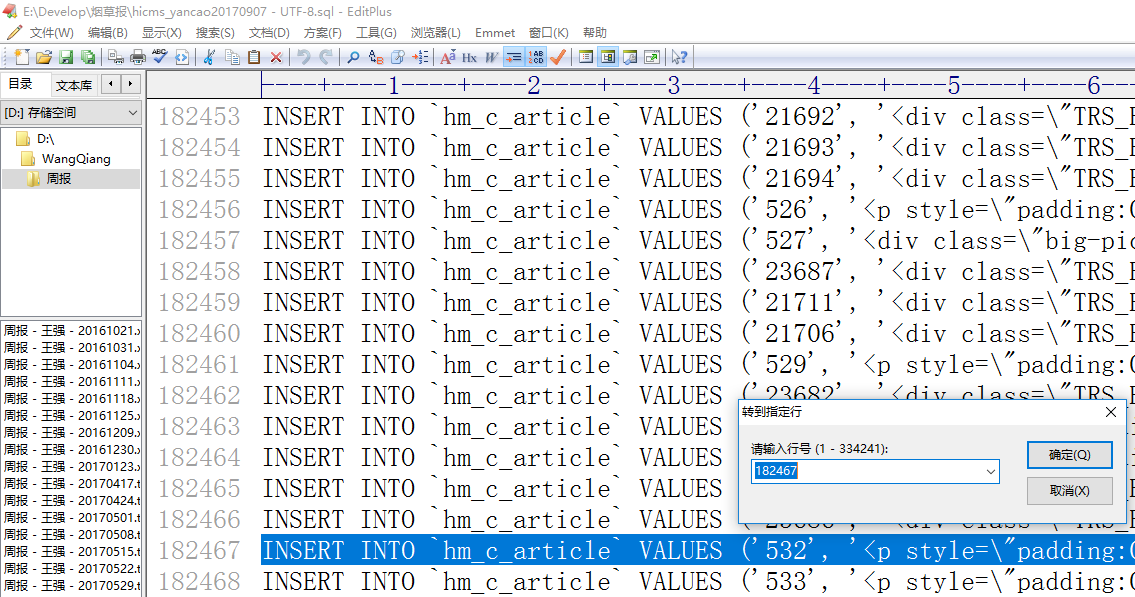Image resolution: width=1135 pixels, height=597 pixels.
Task: Open the 搜索(S) menu
Action: [x=215, y=33]
